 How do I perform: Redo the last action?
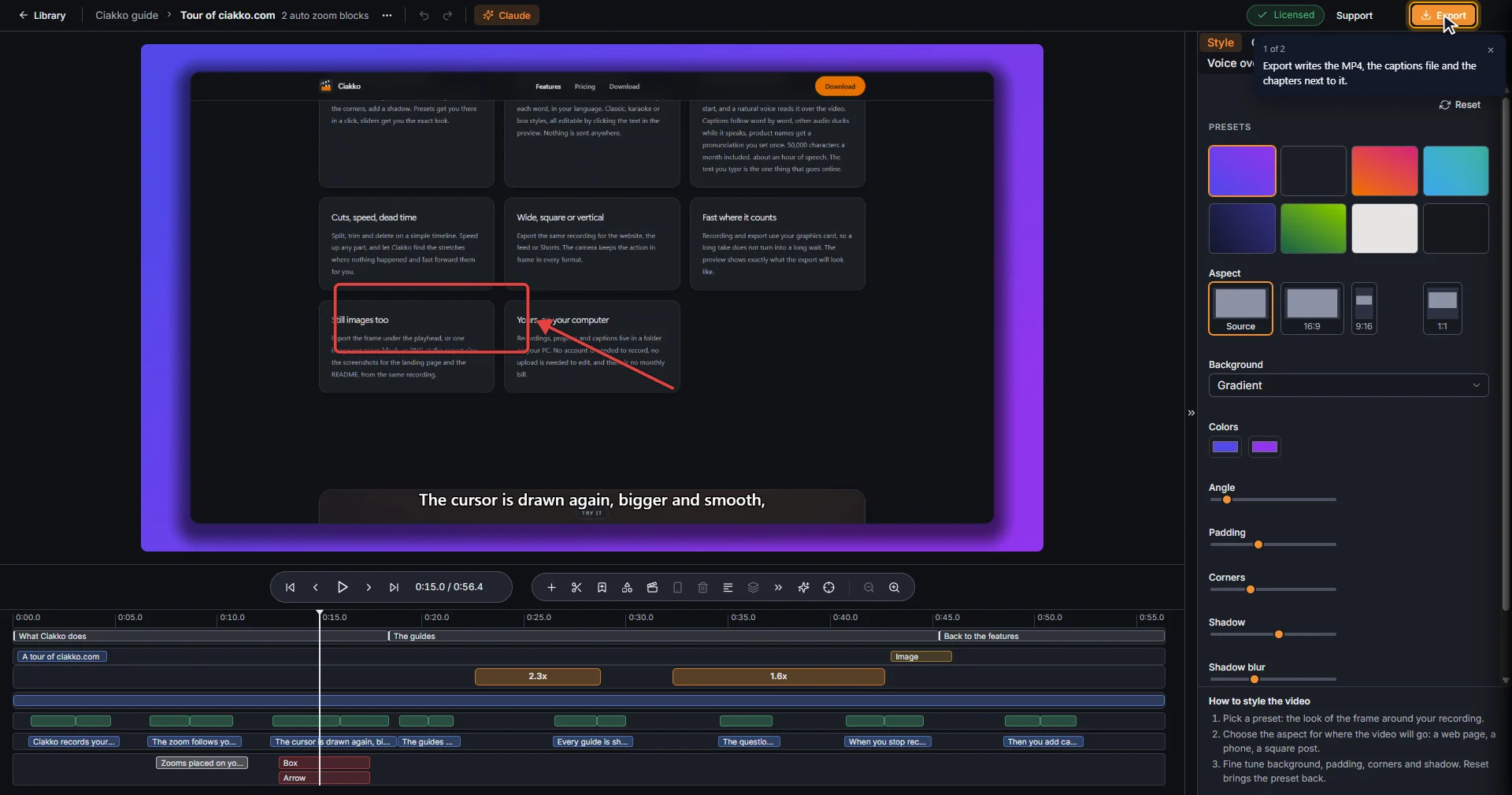tap(447, 15)
